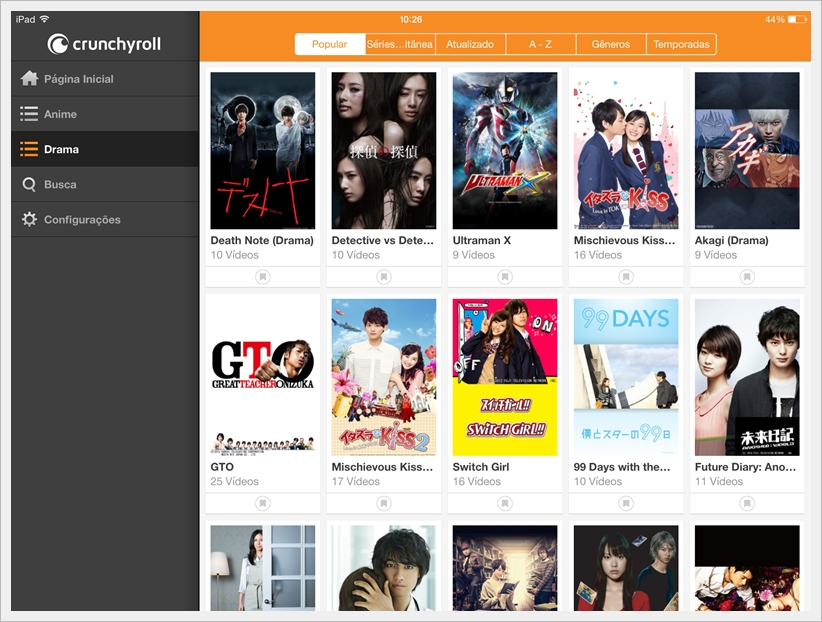The width and height of the screenshot is (822, 622).
Task: Tap bookmark icon under Mischievous Kiss 16 Vídeos
Action: tap(626, 276)
